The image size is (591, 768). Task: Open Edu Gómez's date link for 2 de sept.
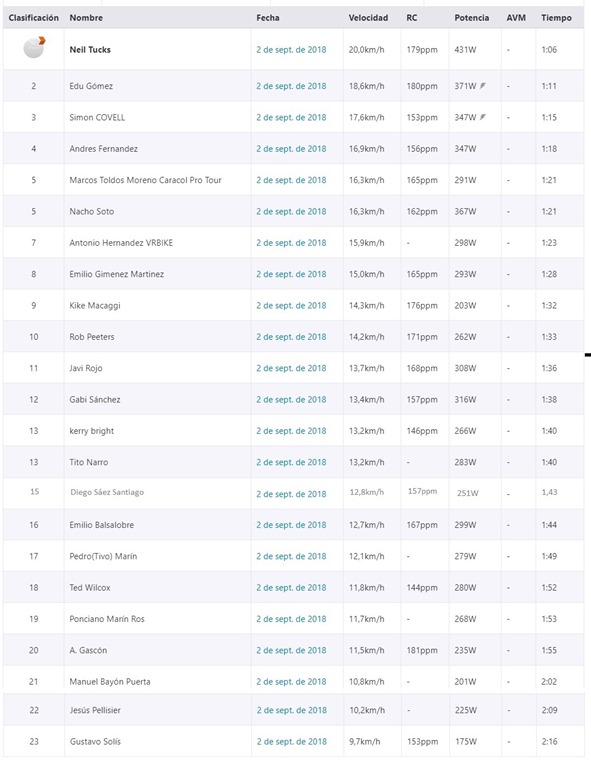[x=291, y=86]
